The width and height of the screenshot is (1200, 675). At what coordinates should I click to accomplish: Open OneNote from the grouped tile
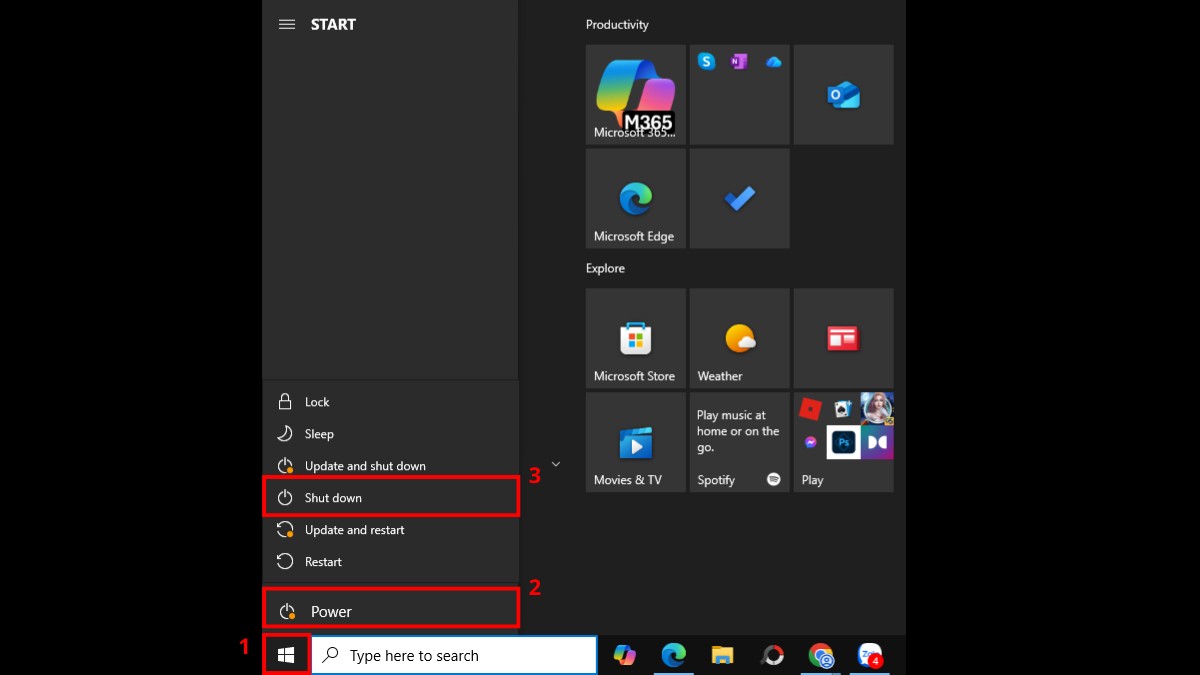click(739, 61)
